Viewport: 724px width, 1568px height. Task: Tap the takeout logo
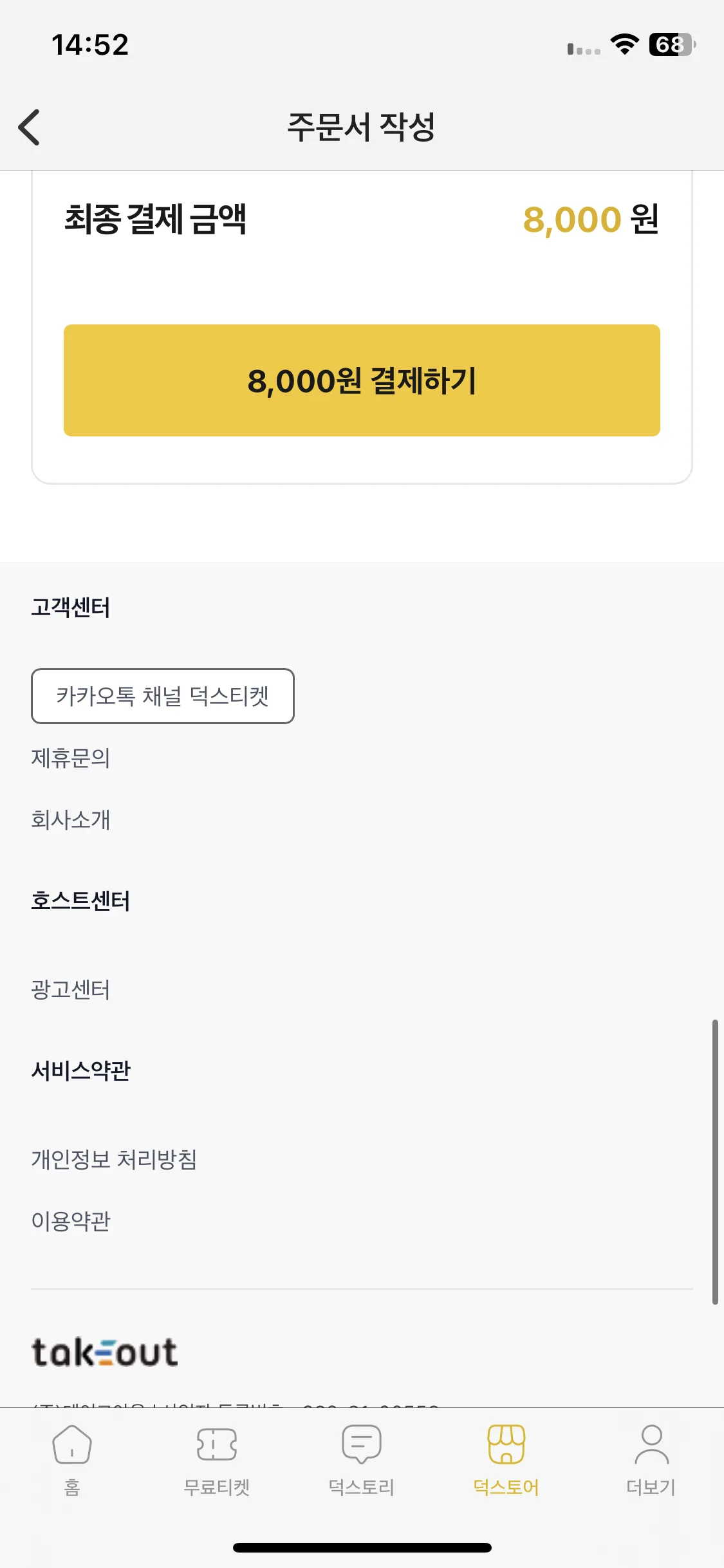pyautogui.click(x=104, y=1352)
